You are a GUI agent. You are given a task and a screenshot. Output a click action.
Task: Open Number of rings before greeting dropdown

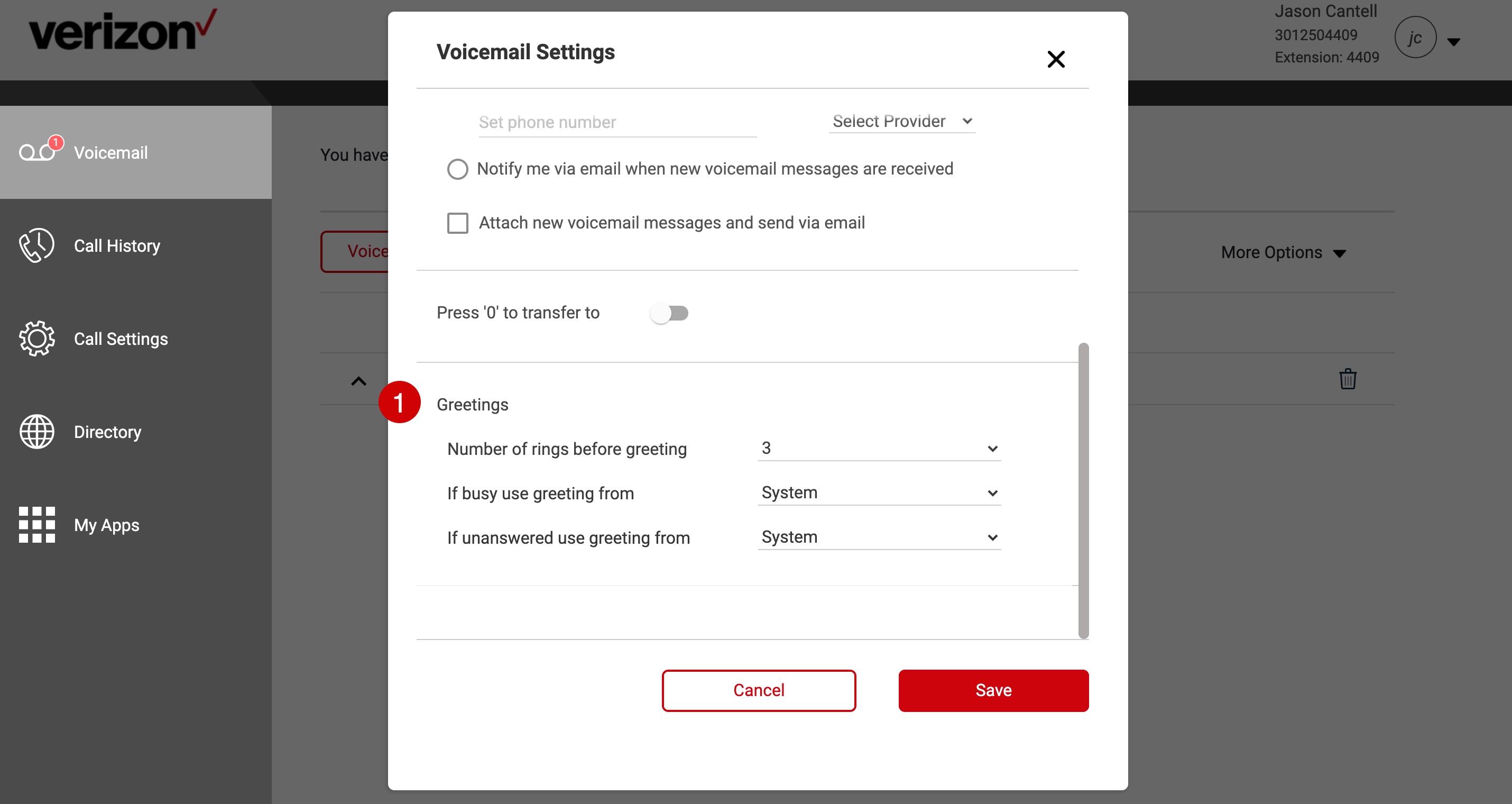coord(879,448)
